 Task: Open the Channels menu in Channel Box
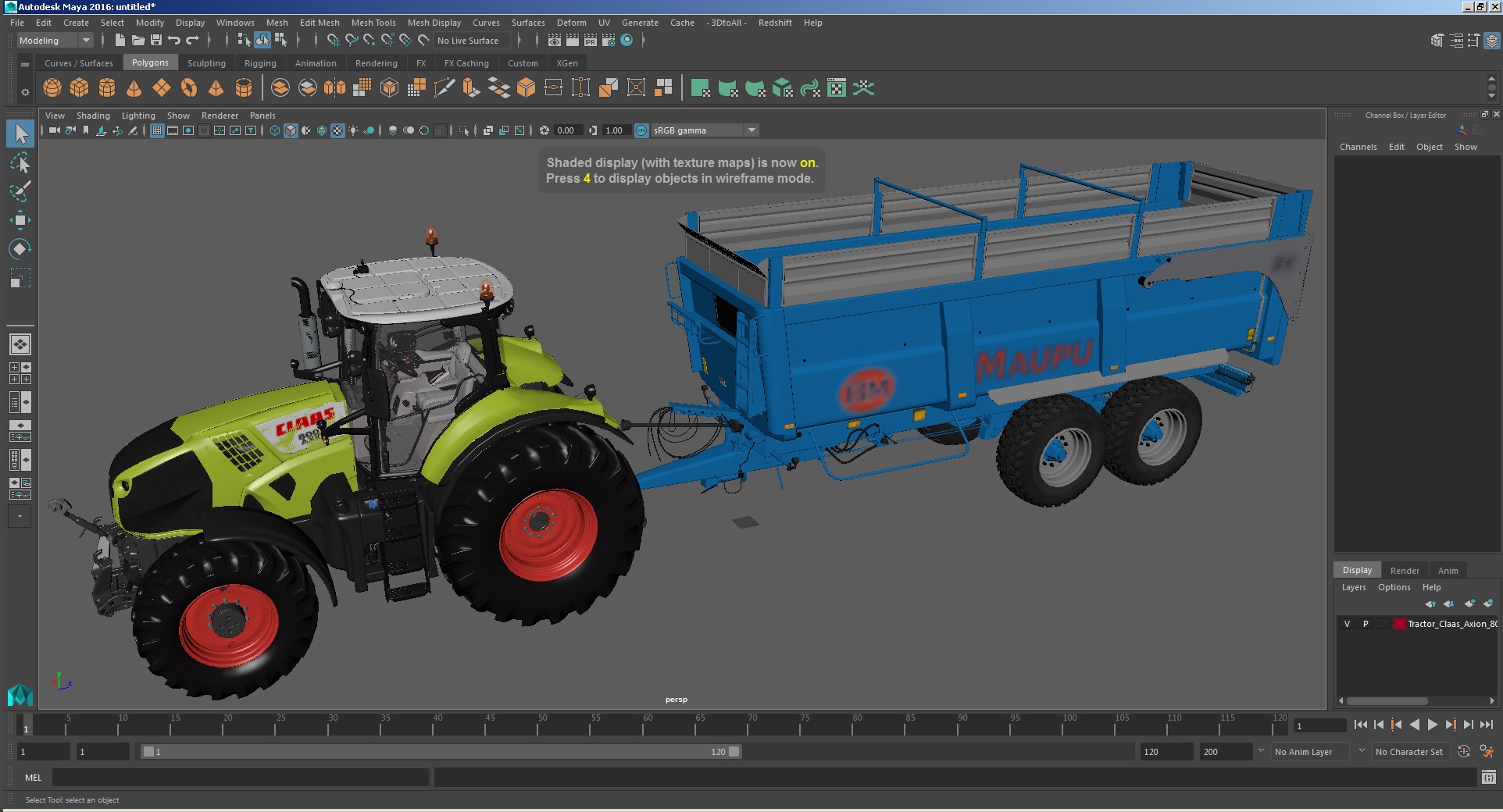(1358, 147)
